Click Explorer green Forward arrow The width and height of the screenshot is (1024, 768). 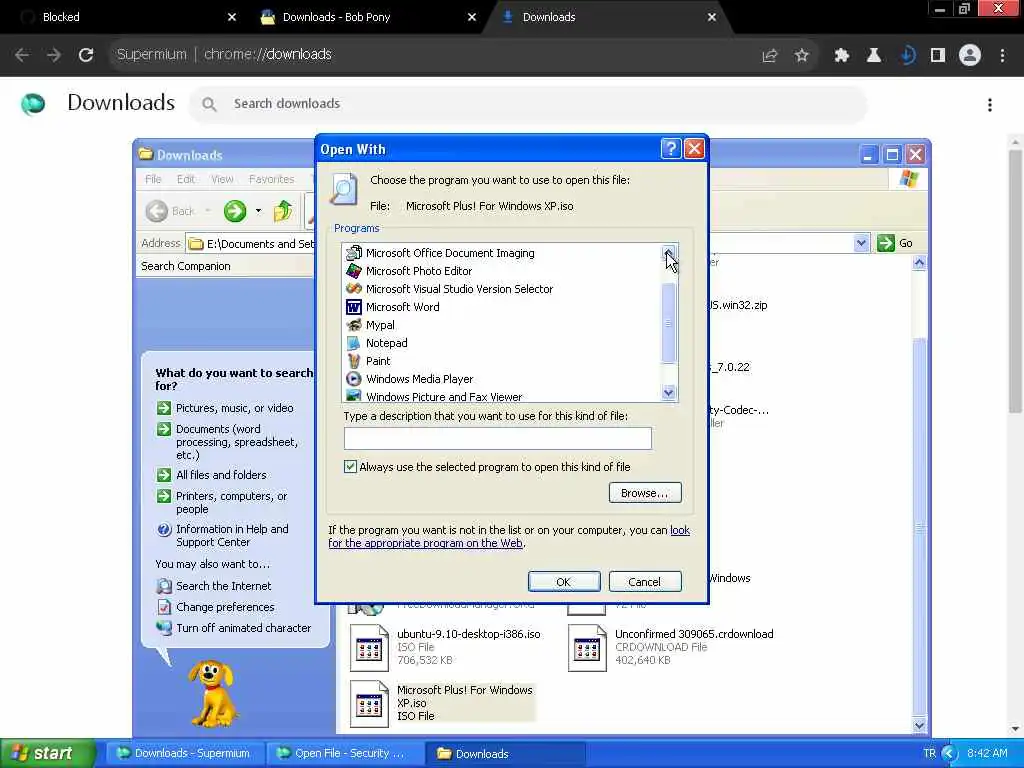pos(235,211)
